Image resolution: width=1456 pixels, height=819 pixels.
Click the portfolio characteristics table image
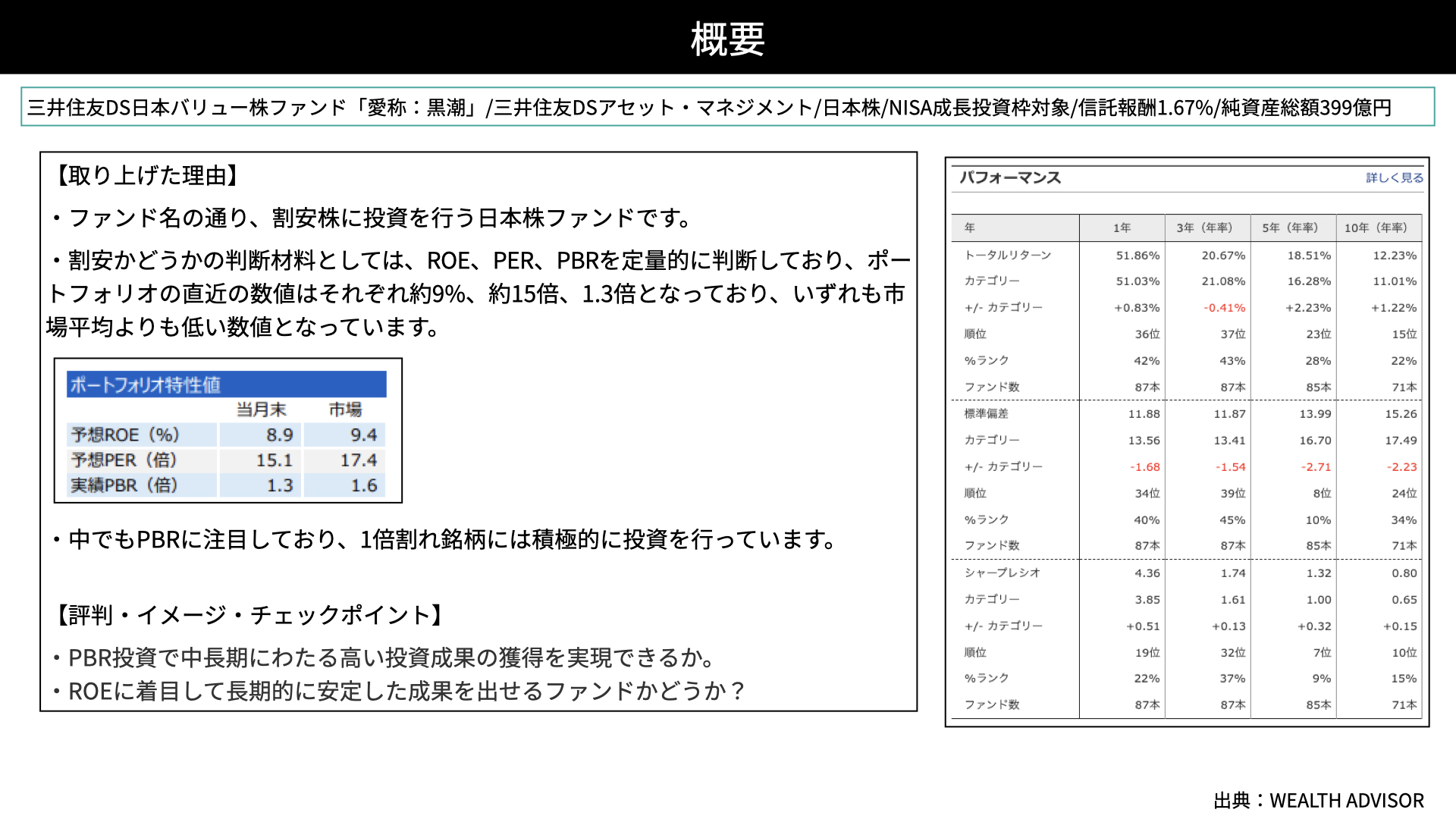pyautogui.click(x=228, y=431)
